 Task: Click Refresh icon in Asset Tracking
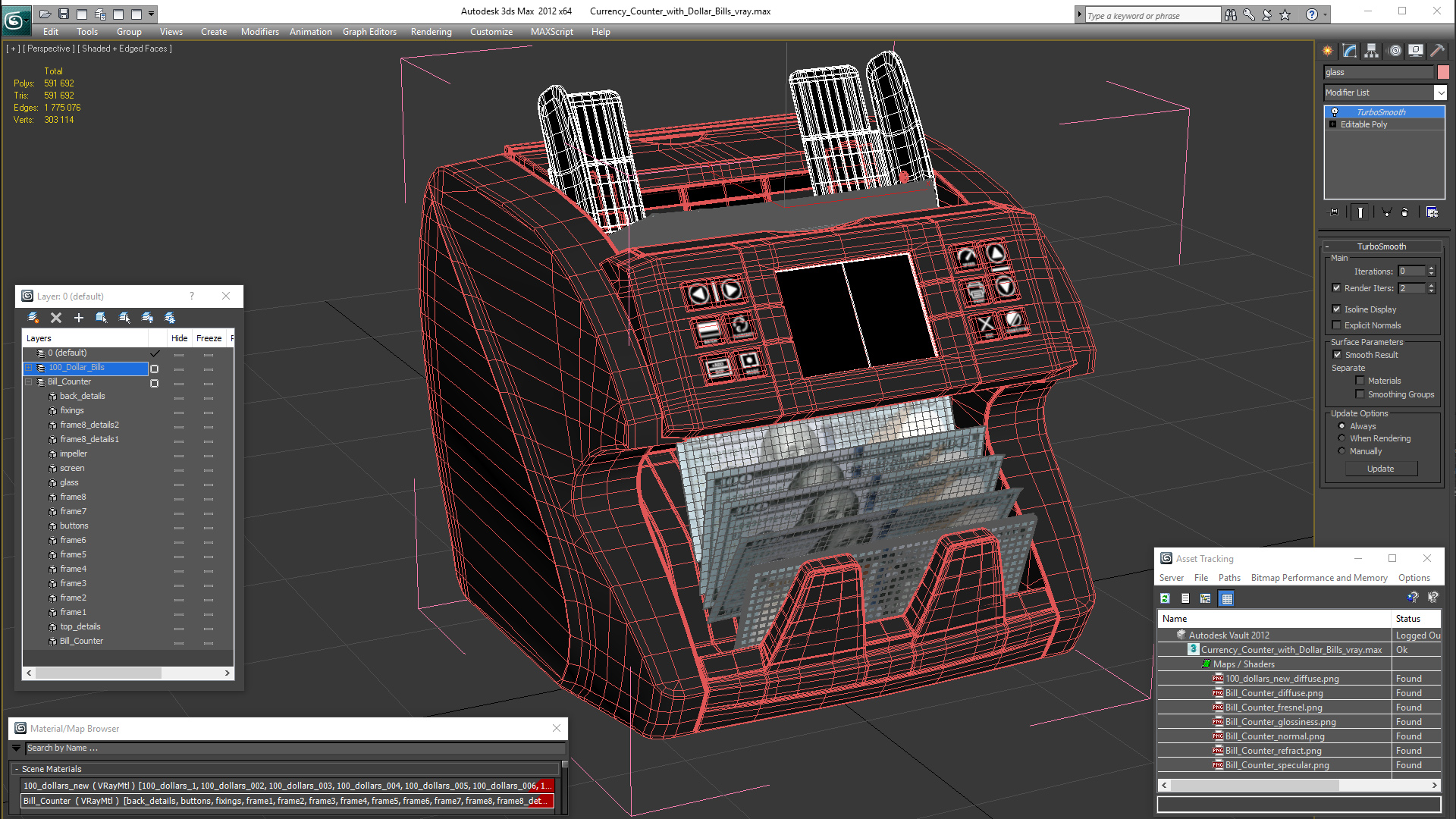click(1166, 599)
